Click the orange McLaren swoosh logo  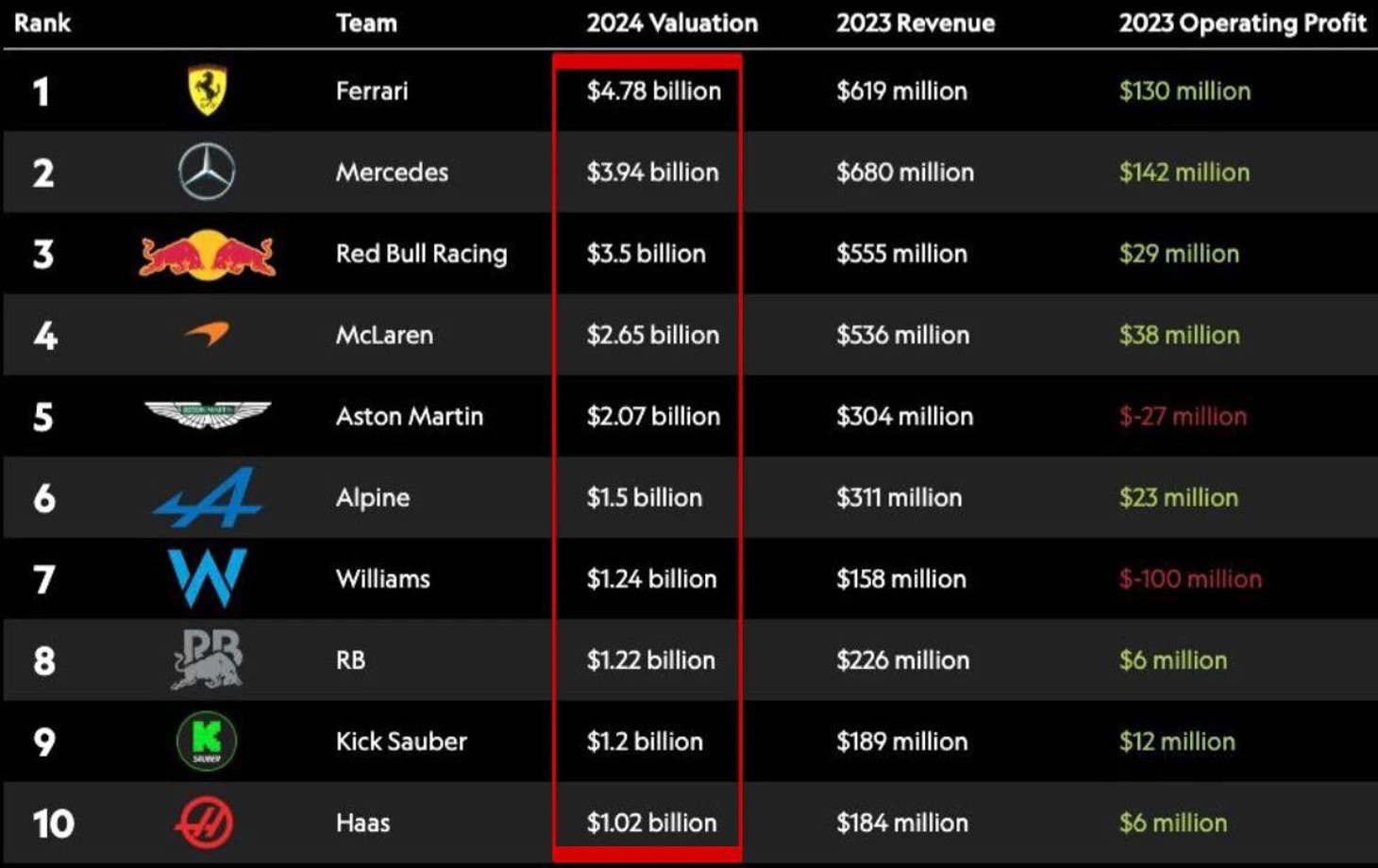coord(207,333)
